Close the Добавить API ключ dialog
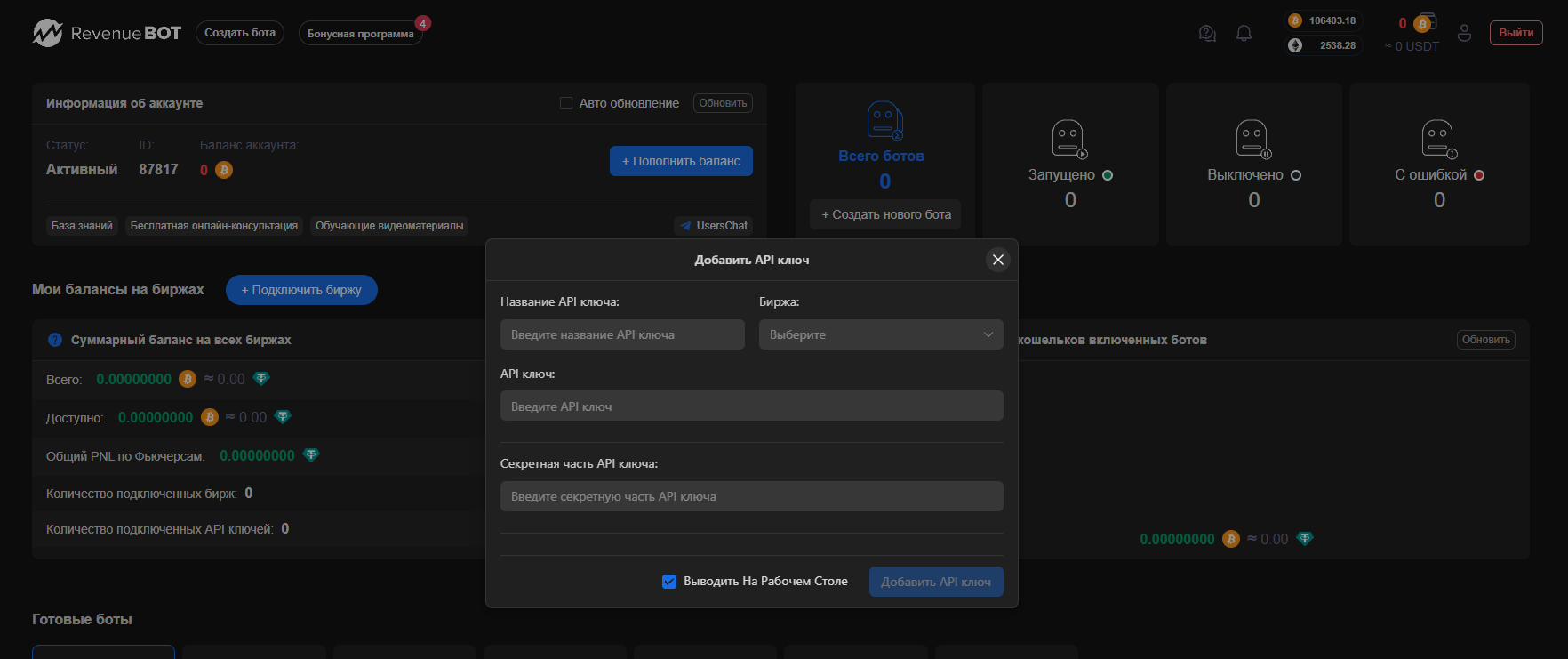Image resolution: width=1568 pixels, height=659 pixels. (998, 260)
